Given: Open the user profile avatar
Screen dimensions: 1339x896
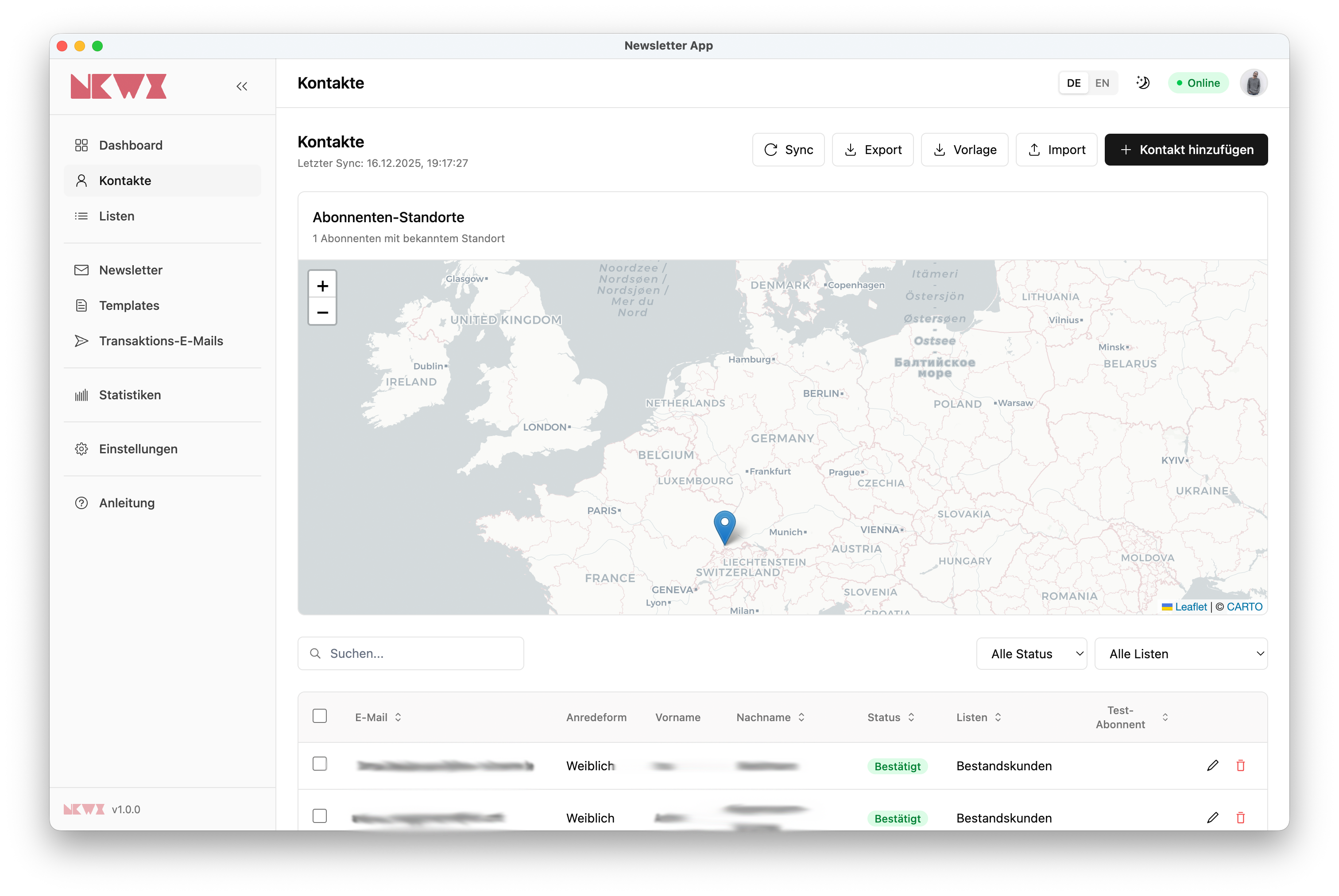Looking at the screenshot, I should click(x=1253, y=83).
